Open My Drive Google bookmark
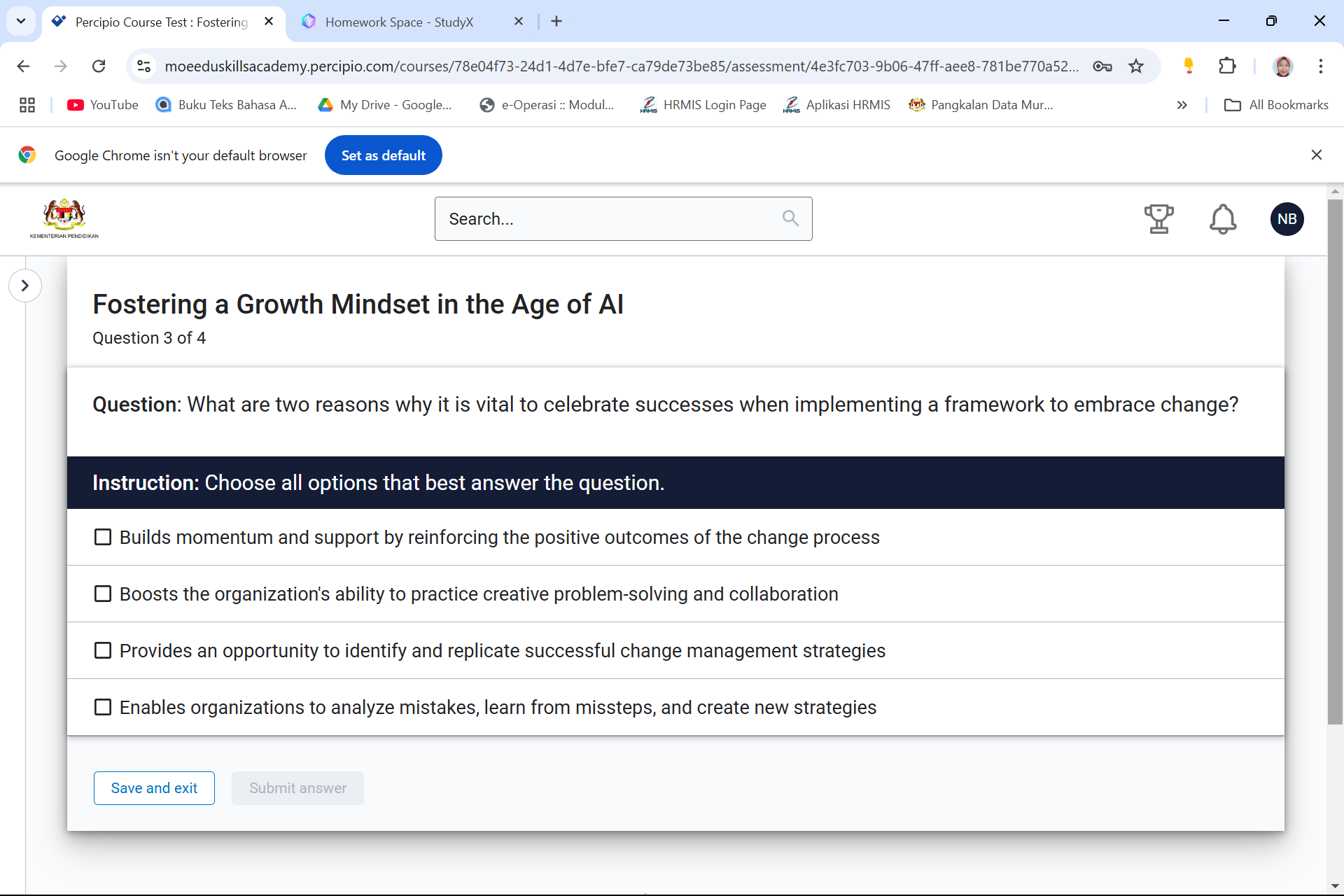 [x=384, y=105]
